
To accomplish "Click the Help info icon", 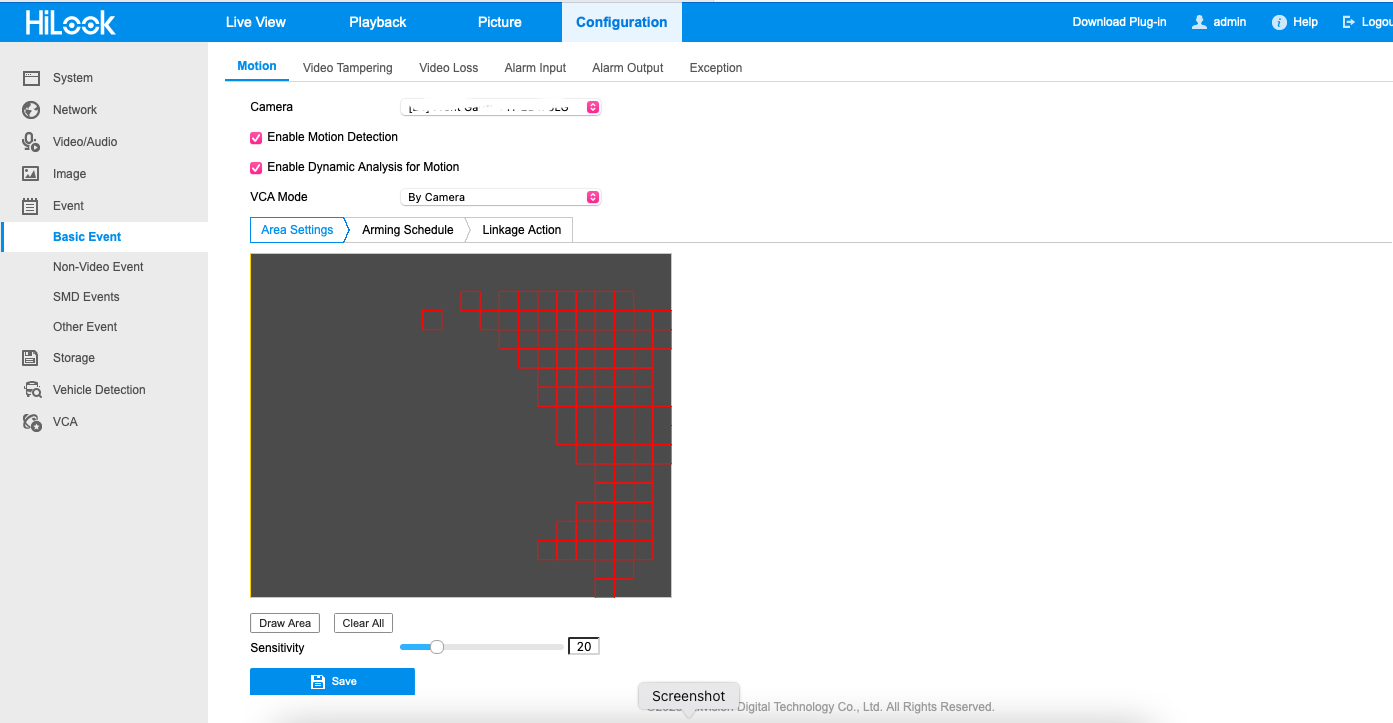I will point(1279,22).
